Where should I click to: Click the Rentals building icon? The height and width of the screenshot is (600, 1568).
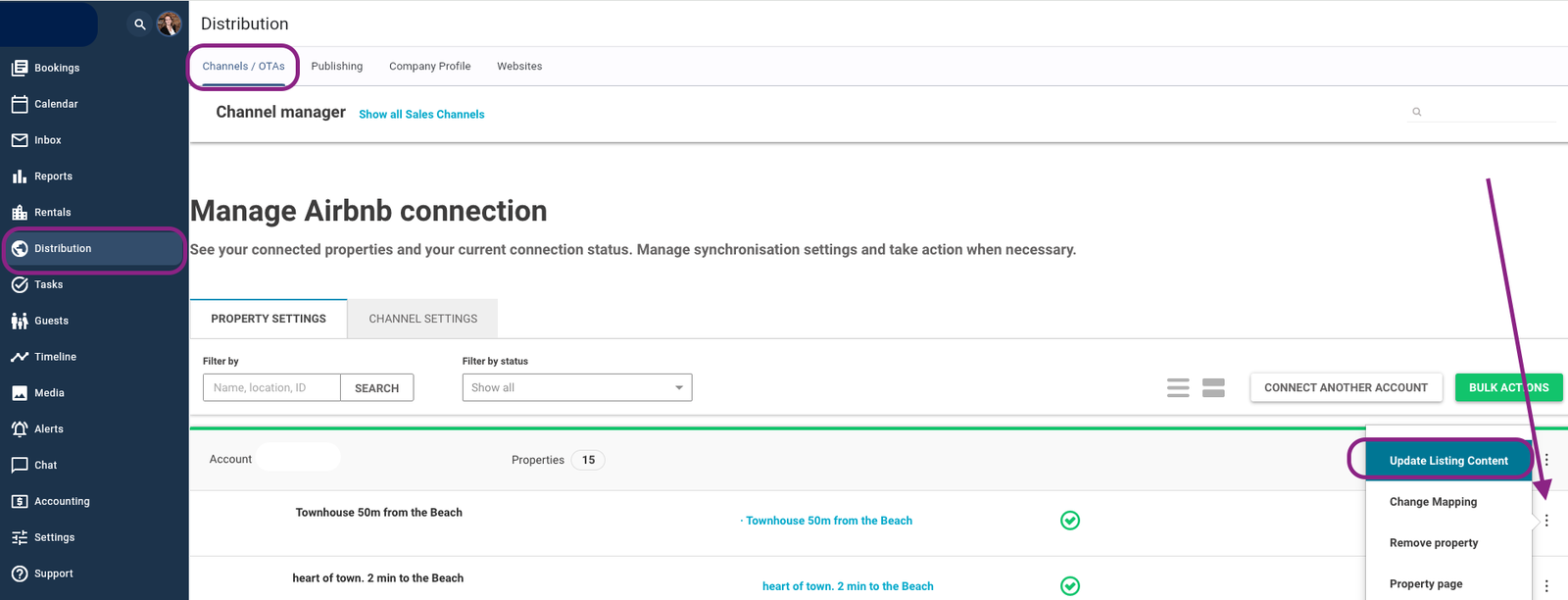[x=20, y=213]
